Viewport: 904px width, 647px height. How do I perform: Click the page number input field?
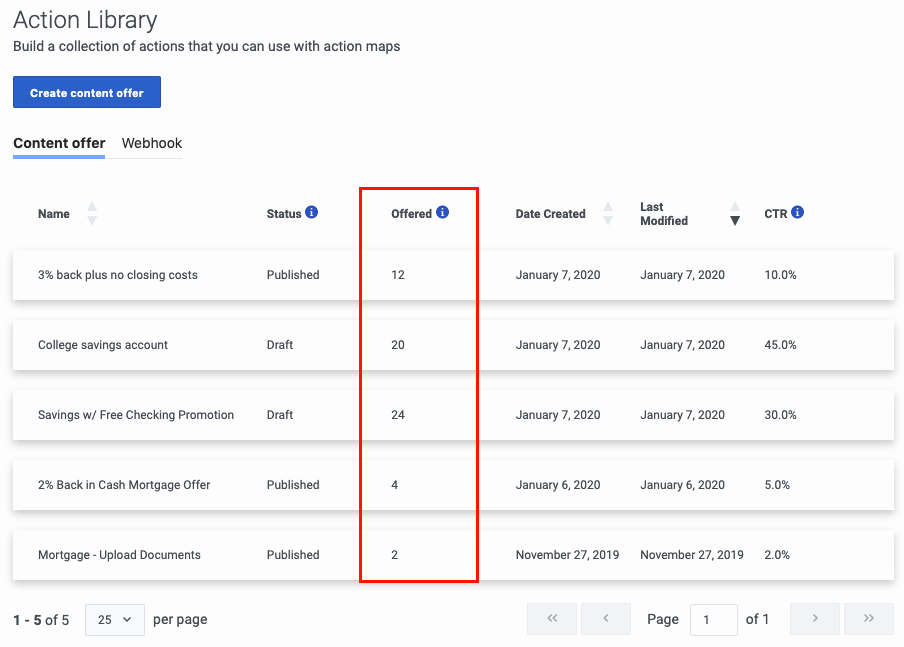pos(714,620)
